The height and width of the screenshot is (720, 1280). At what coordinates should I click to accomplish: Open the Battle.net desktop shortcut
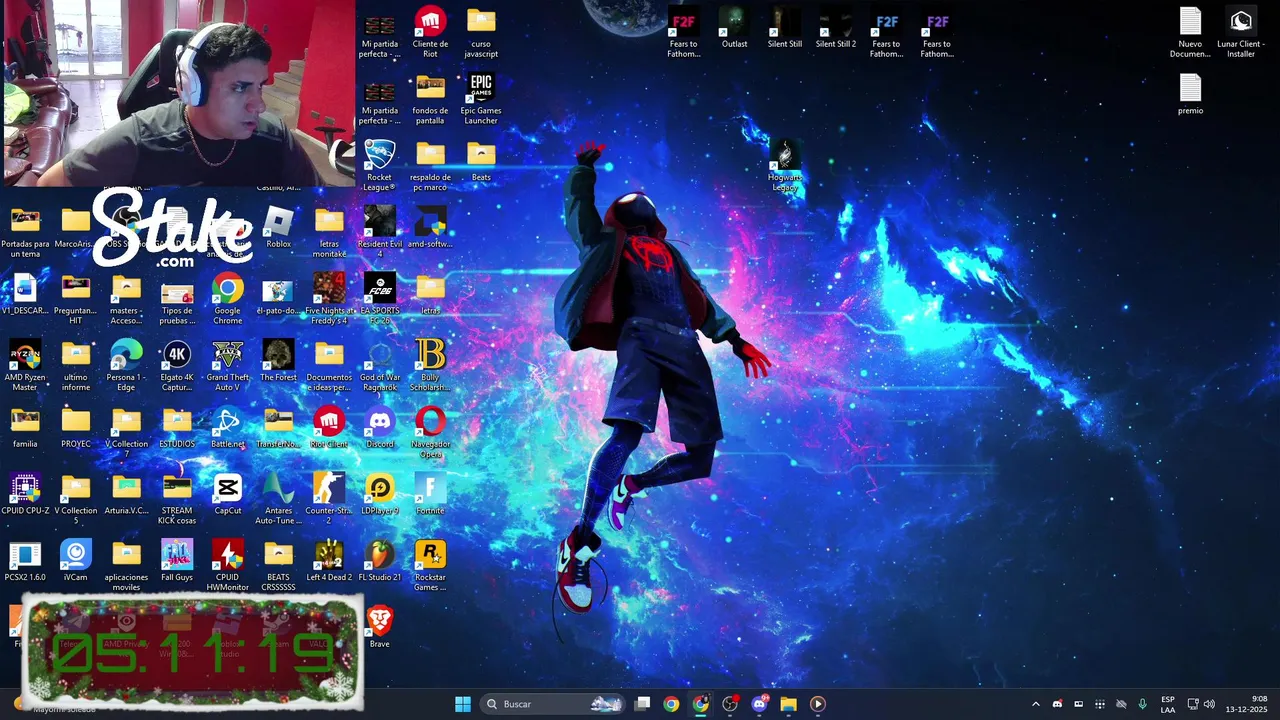(227, 428)
